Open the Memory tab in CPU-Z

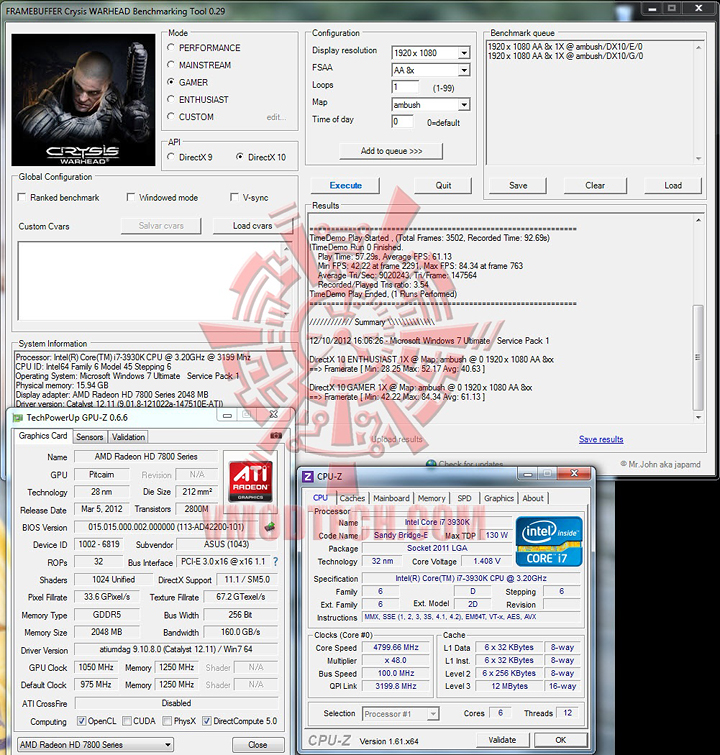click(431, 498)
